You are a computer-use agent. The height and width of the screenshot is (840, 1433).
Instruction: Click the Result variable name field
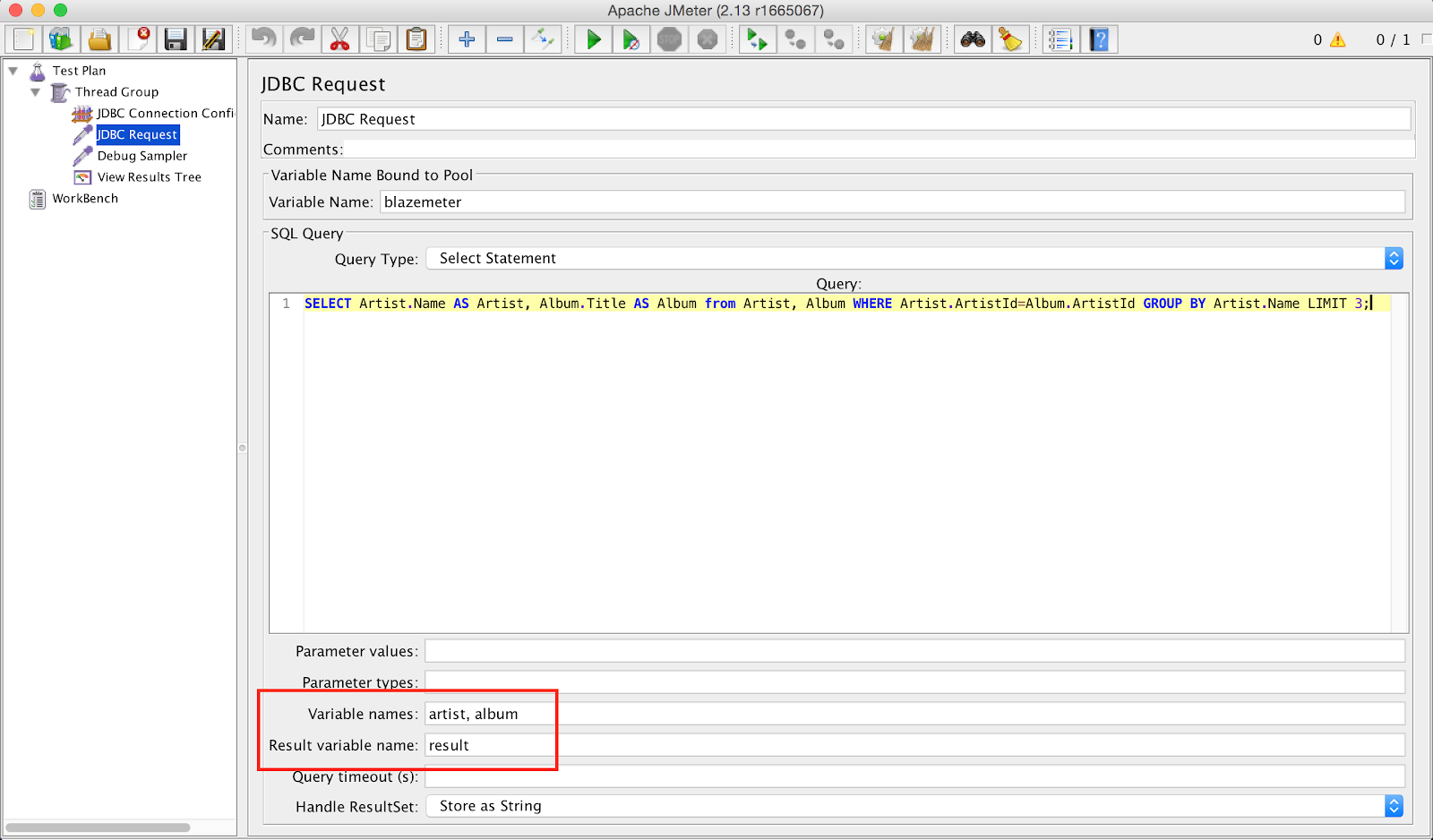(x=914, y=745)
